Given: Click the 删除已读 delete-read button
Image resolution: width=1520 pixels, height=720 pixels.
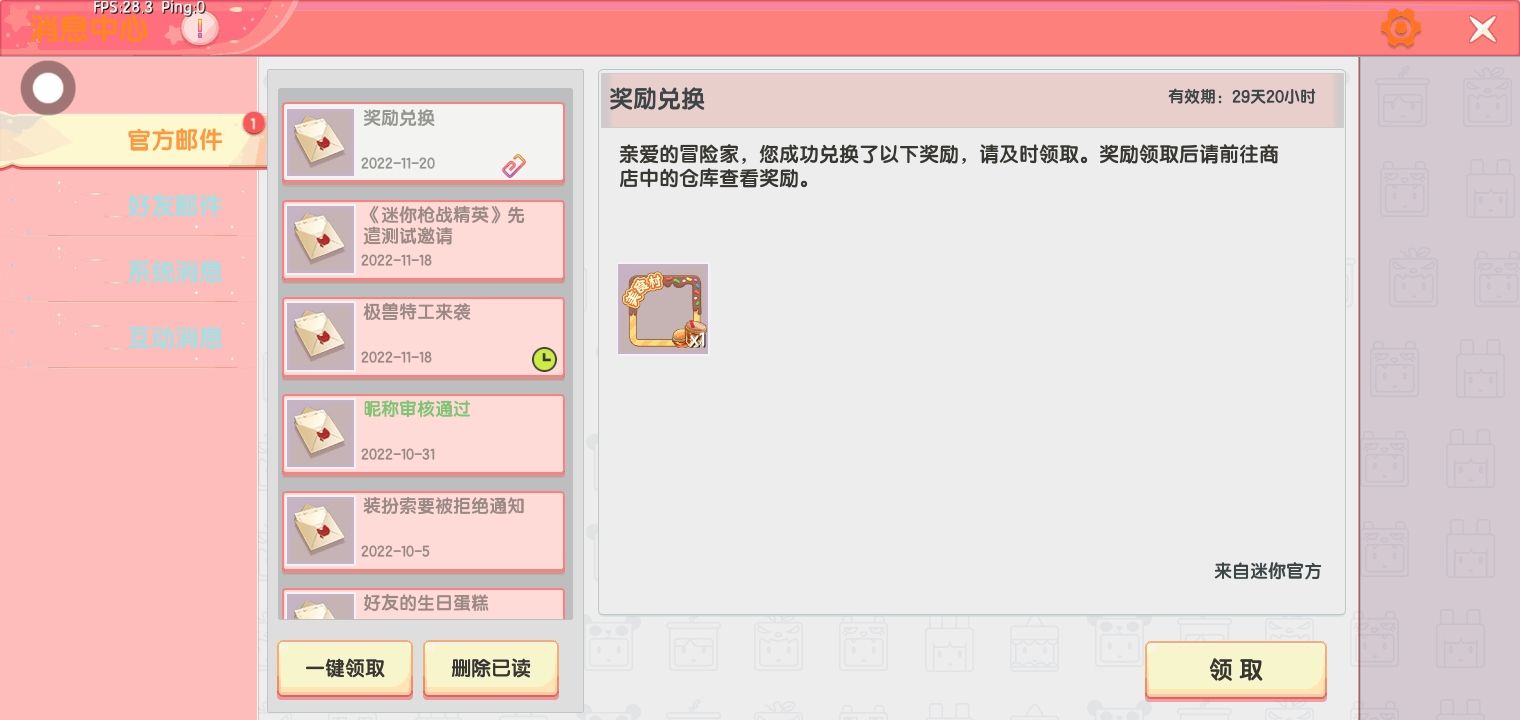Looking at the screenshot, I should (491, 669).
